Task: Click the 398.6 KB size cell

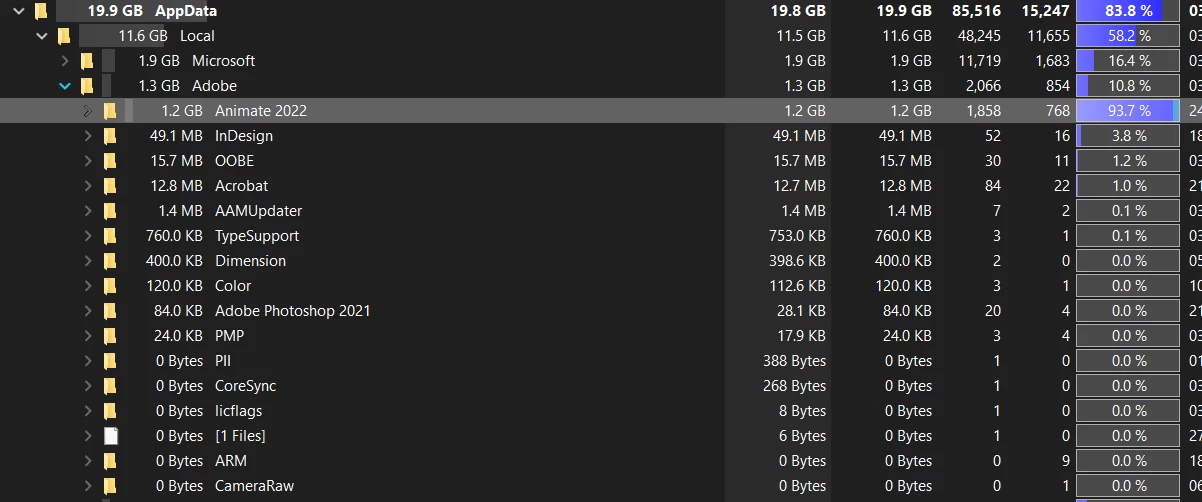Action: tap(796, 261)
